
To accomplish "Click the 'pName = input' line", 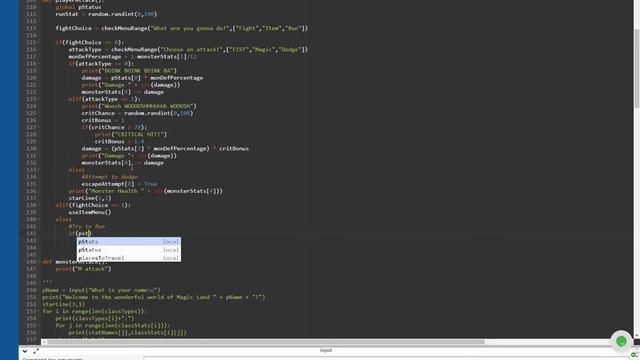I will point(101,290).
